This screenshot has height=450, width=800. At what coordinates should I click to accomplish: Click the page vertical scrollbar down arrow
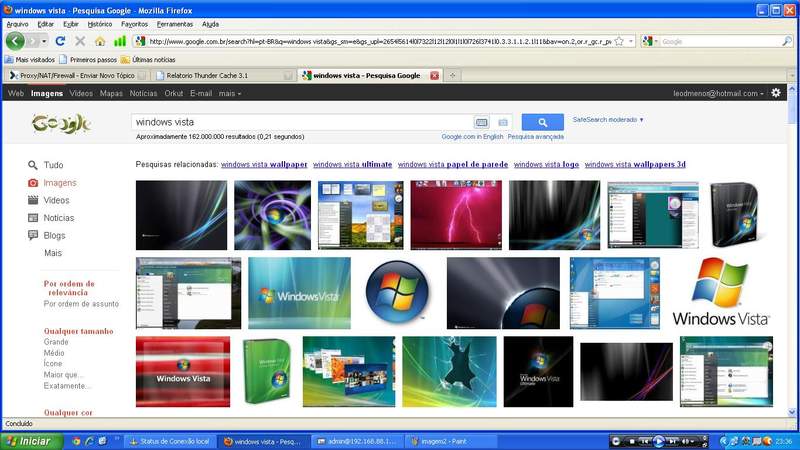[792, 412]
